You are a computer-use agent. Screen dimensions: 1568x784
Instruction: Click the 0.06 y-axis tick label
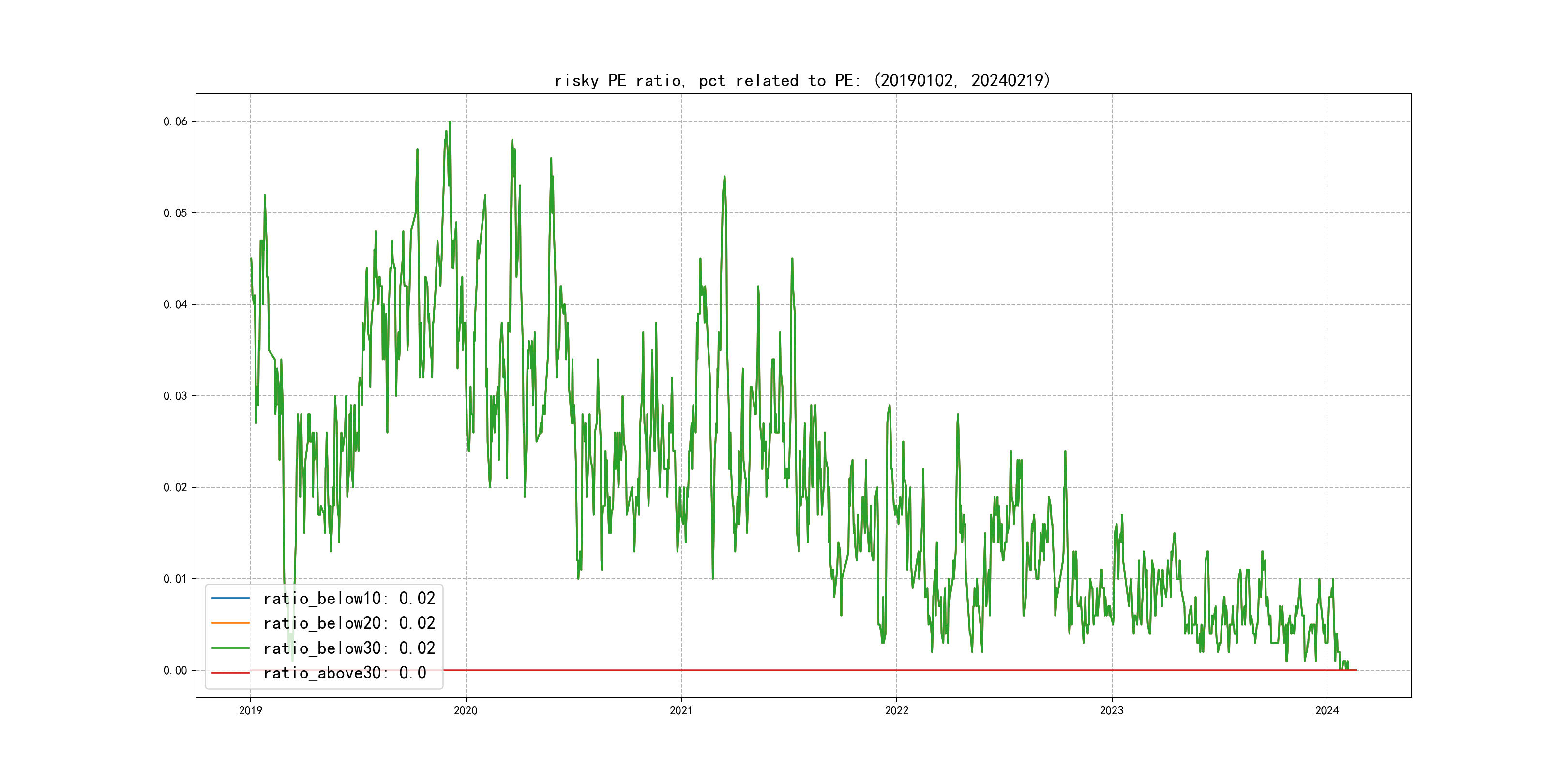click(175, 122)
